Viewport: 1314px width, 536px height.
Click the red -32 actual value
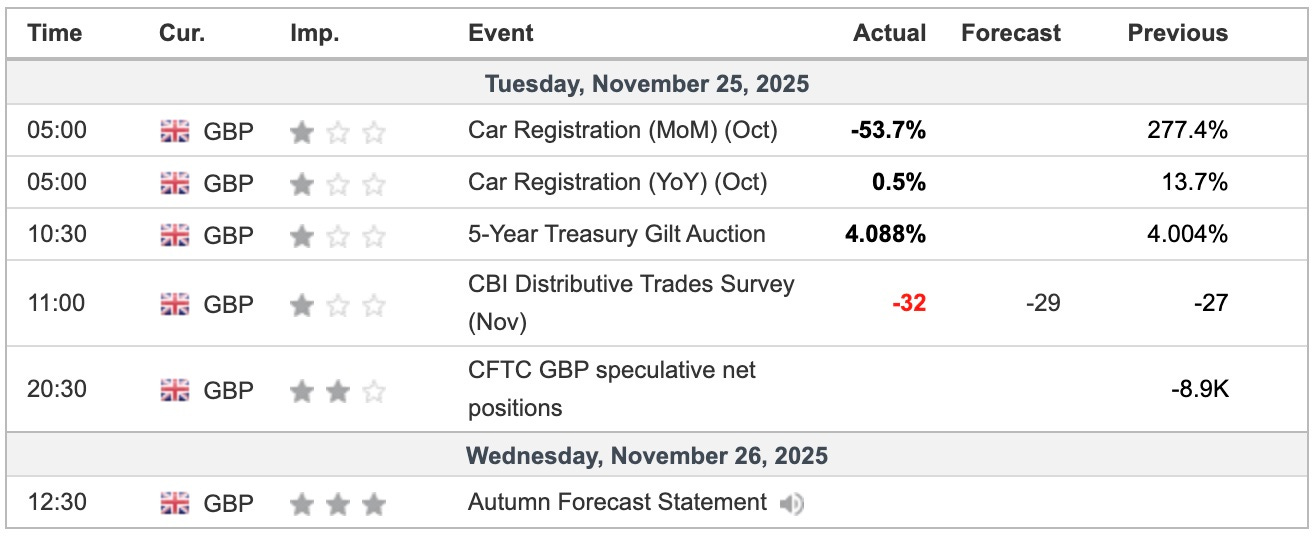[x=909, y=304]
